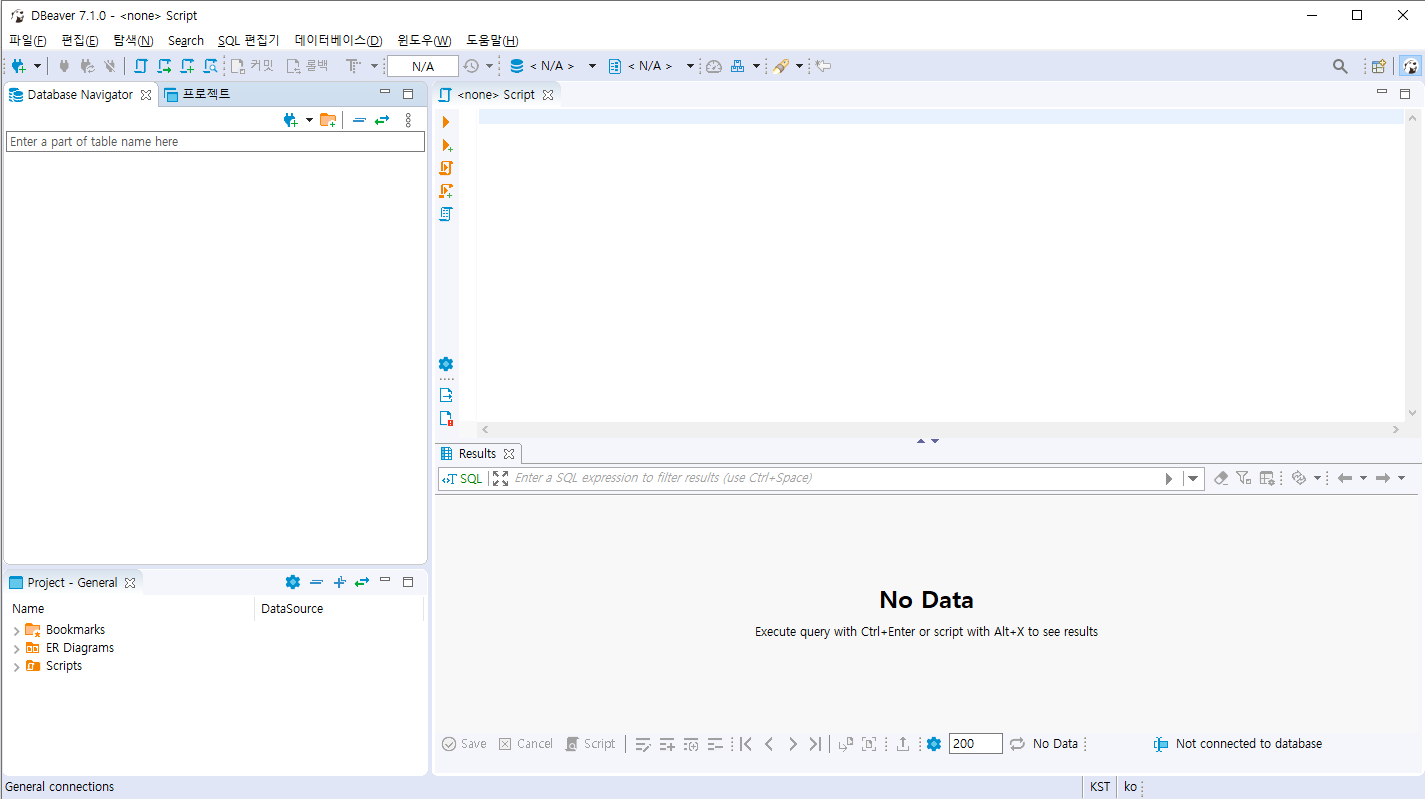Viewport: 1425px width, 799px height.
Task: Open the Search menu
Action: coord(186,41)
